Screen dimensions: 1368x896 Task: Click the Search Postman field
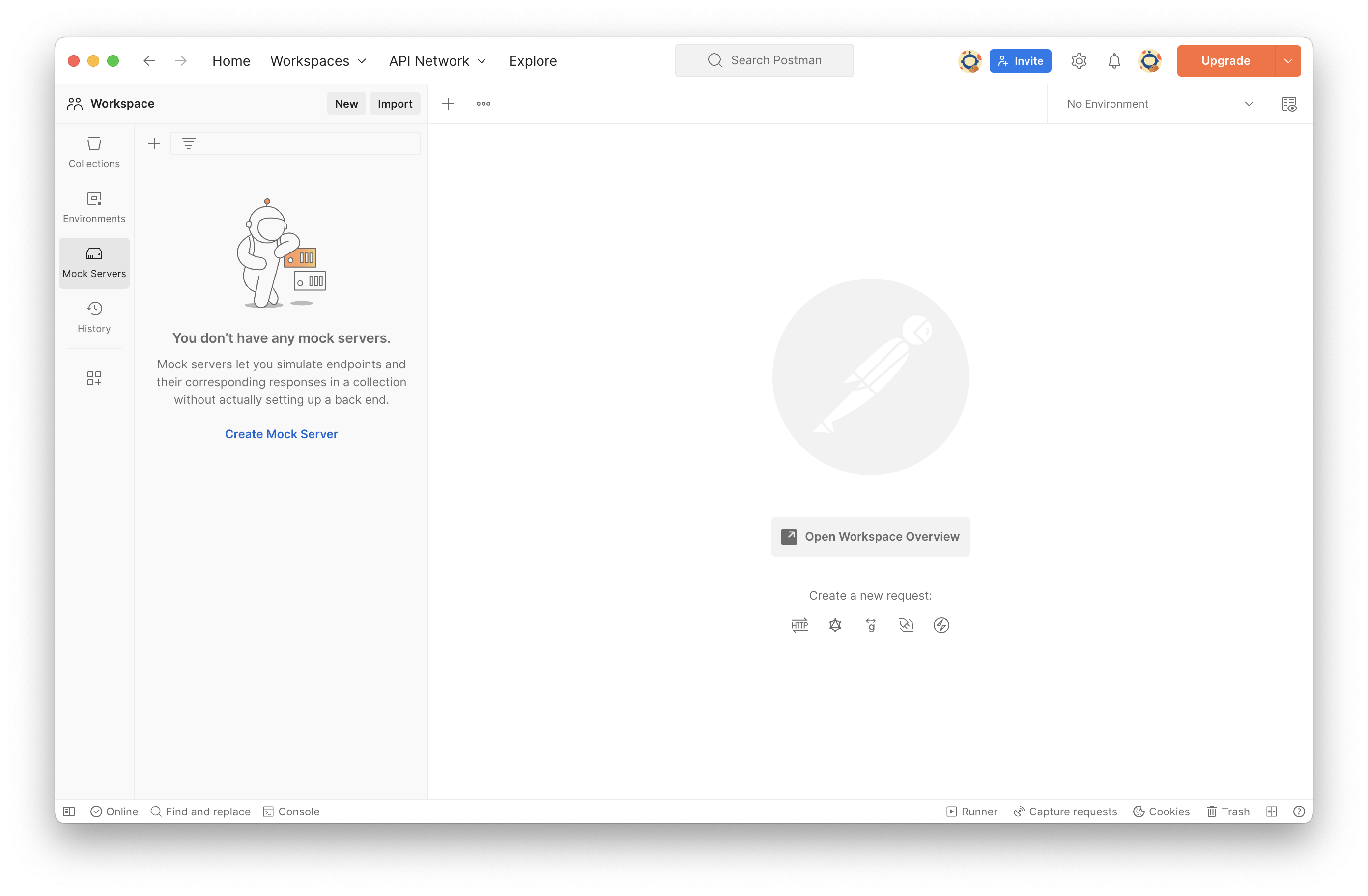764,60
